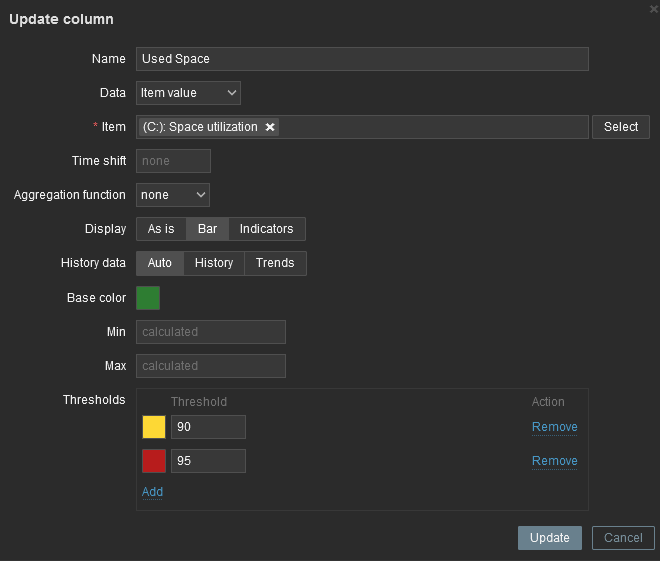The height and width of the screenshot is (561, 660).
Task: Switch History data to History
Action: pos(213,263)
